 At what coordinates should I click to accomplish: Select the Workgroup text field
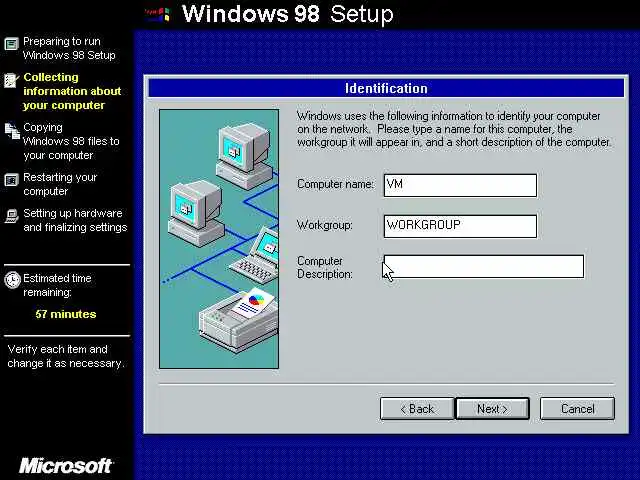(460, 226)
